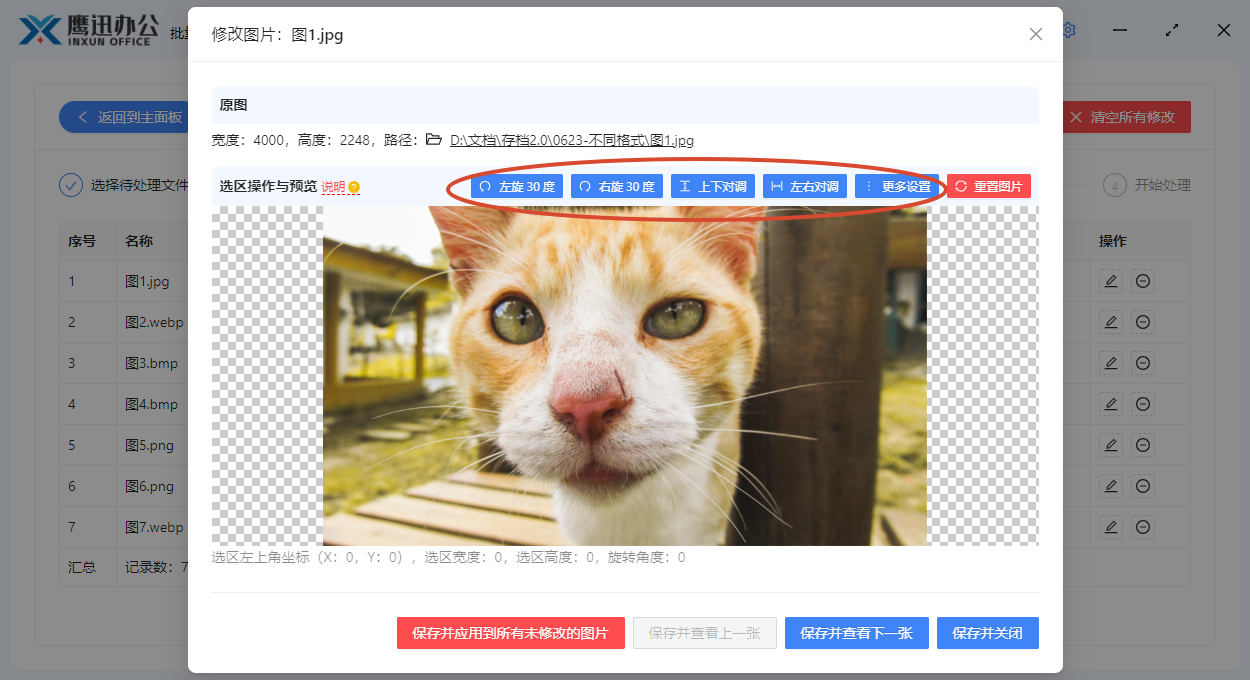Remove row 2 with minus icon
This screenshot has height=680, width=1250.
point(1143,322)
